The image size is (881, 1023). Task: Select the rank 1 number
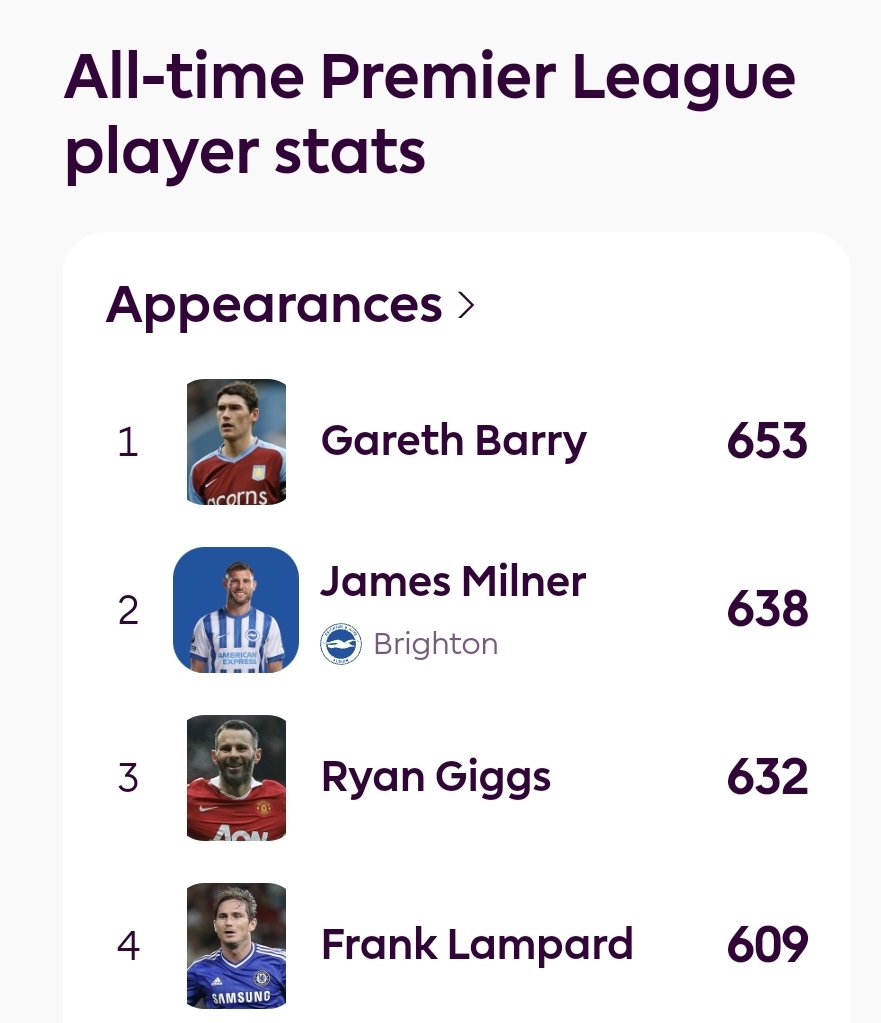(128, 442)
